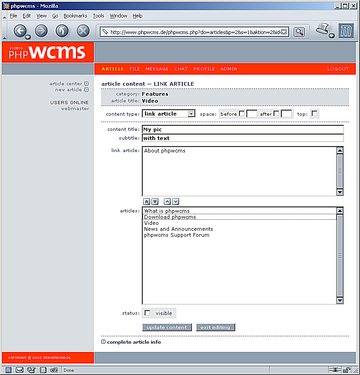Screen dimensions: 360x375
Task: Open the Navigator component in the status bar
Action: pyautogui.click(x=9, y=370)
